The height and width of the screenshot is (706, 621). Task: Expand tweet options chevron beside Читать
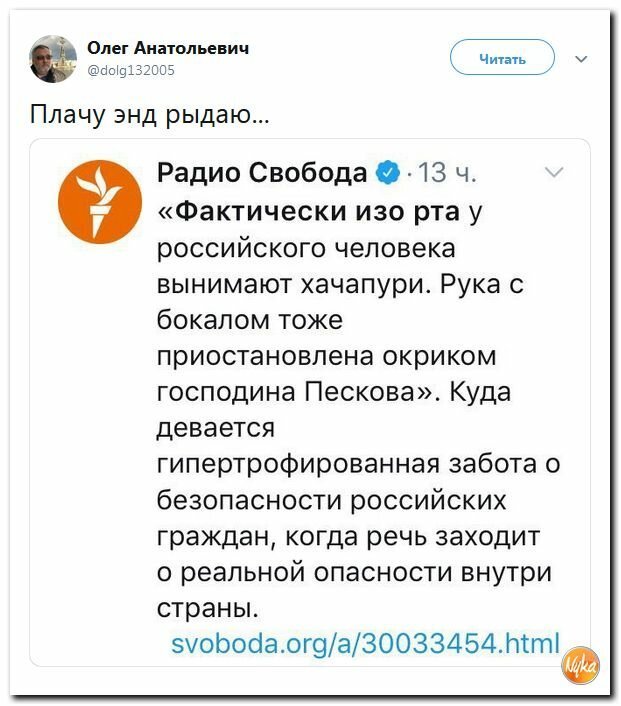click(x=581, y=59)
